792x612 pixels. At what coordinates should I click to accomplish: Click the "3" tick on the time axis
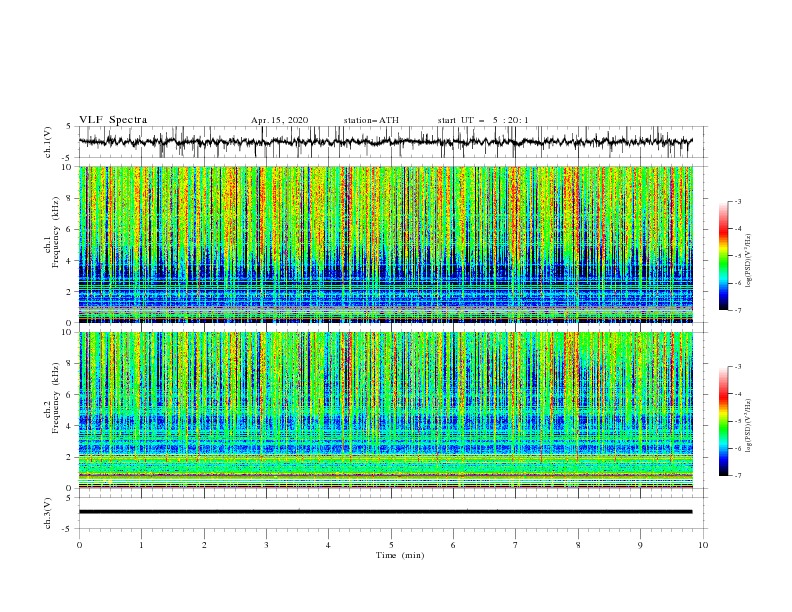tap(266, 545)
